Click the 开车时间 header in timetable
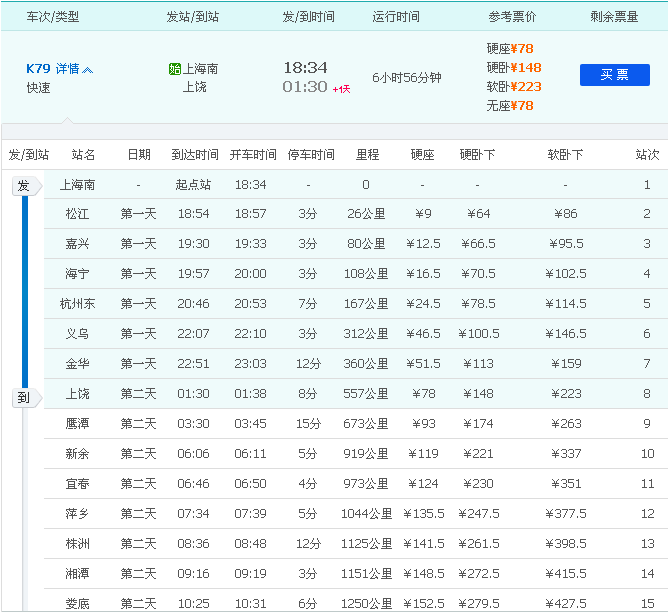This screenshot has width=668, height=612. (253, 154)
